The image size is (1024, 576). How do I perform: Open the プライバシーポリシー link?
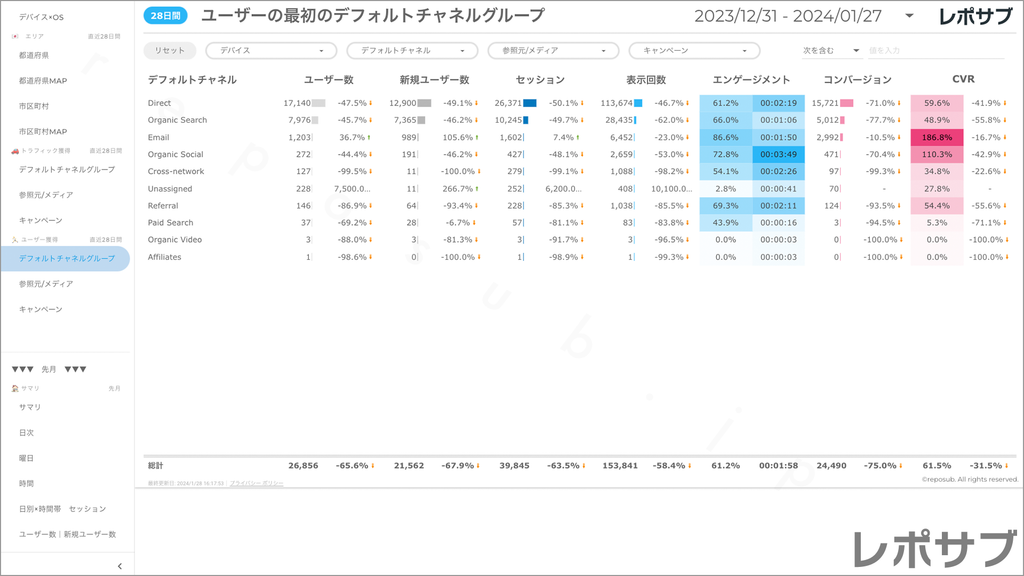[x=256, y=483]
